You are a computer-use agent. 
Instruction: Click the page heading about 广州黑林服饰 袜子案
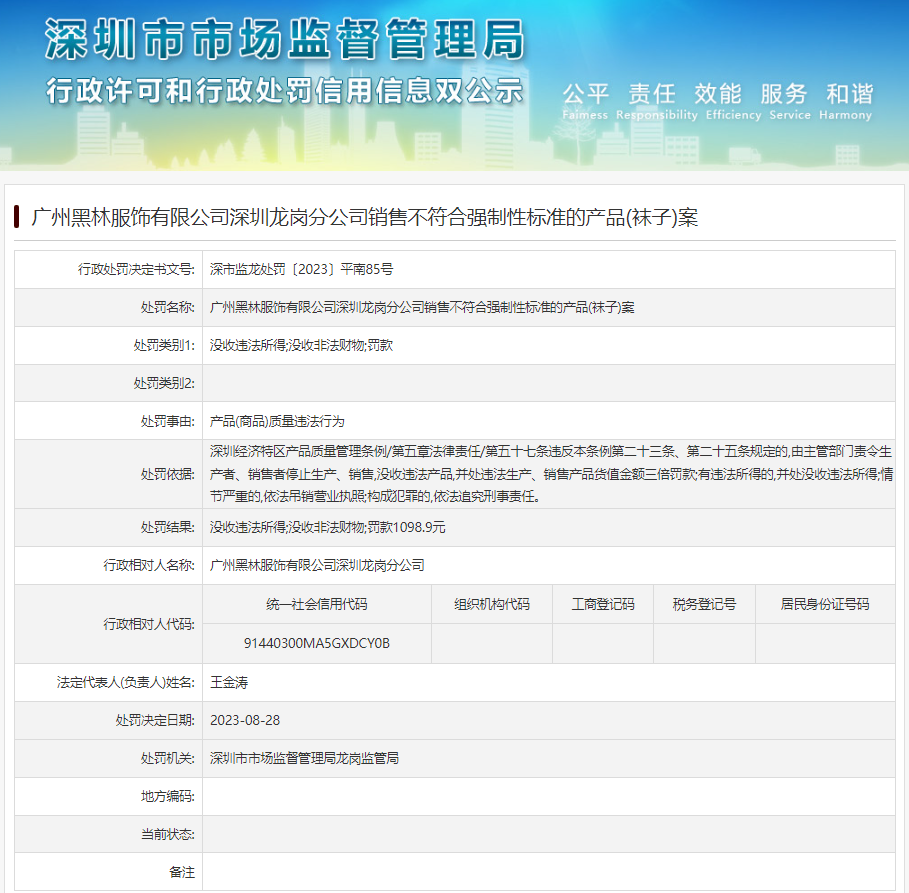(x=365, y=217)
